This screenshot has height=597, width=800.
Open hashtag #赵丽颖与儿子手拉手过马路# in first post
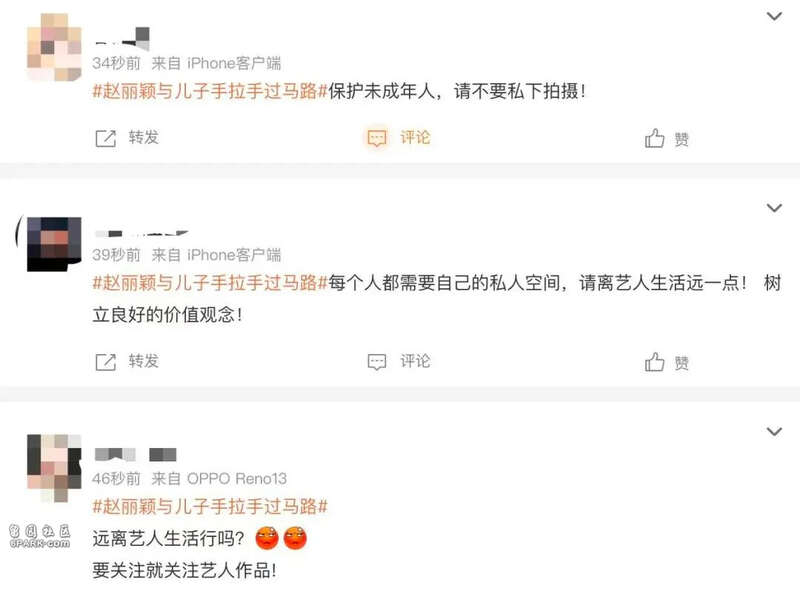210,91
